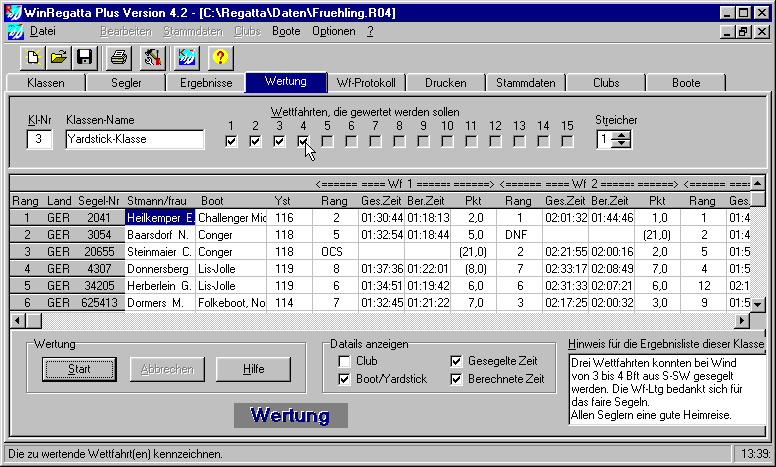Switch to the Ergebnisse tab
This screenshot has width=776, height=467.
coord(206,83)
